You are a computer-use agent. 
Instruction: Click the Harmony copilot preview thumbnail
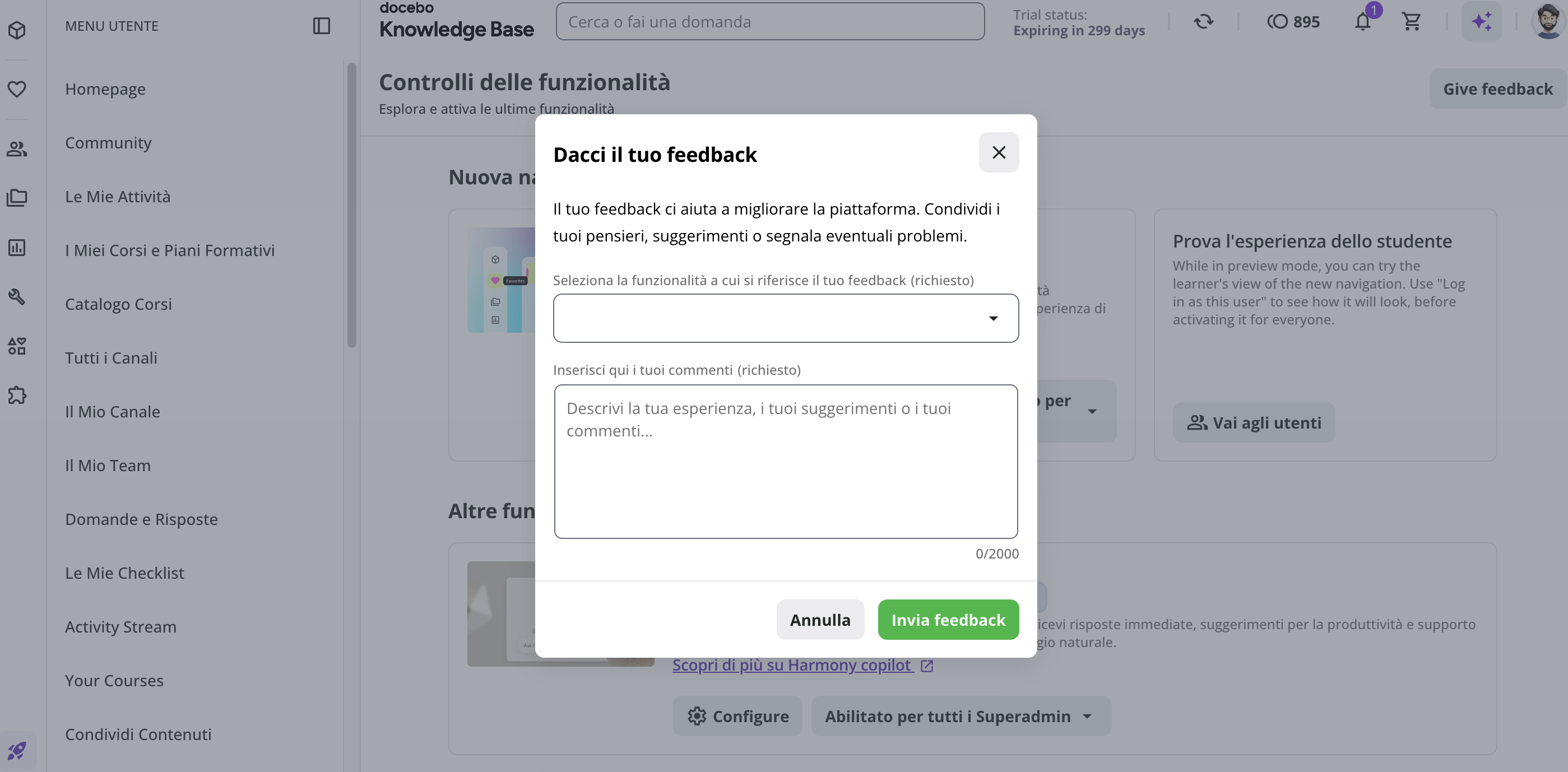pos(501,614)
